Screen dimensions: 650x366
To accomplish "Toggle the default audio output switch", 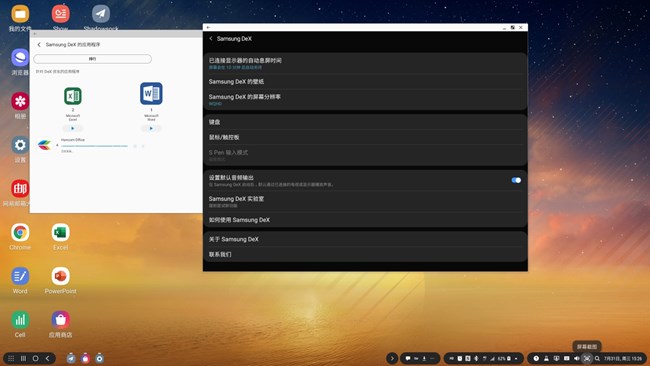I will click(x=516, y=180).
